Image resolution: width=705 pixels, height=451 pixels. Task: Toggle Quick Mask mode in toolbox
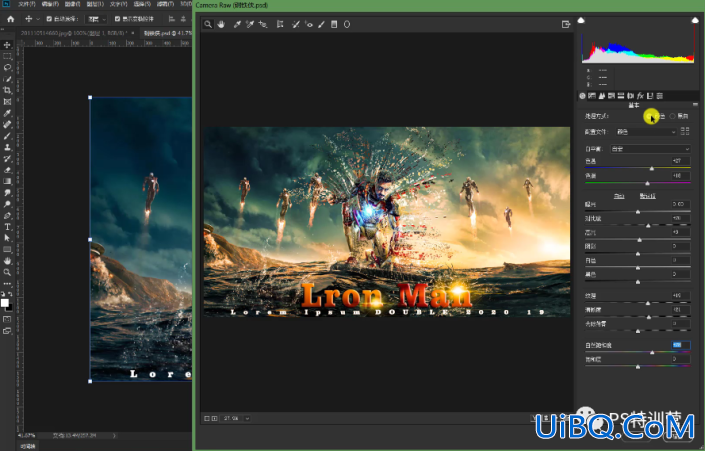(7, 319)
